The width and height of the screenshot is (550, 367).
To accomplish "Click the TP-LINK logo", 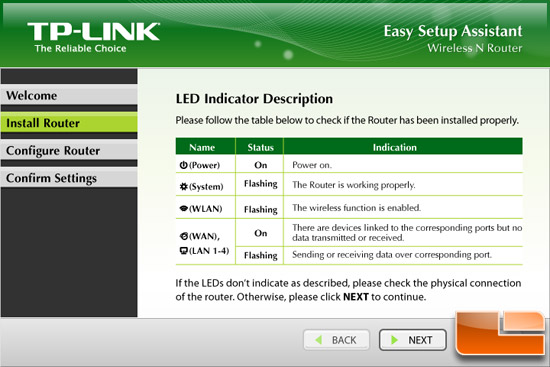I will click(93, 32).
